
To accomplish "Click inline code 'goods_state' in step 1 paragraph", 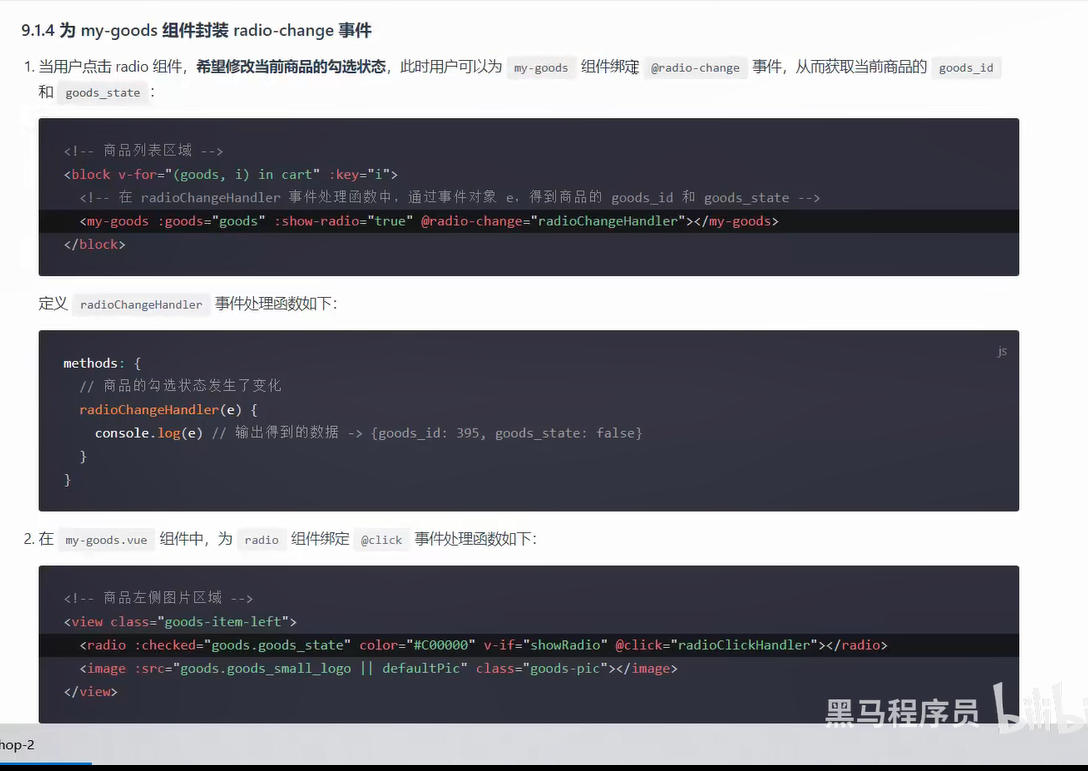I will [x=103, y=92].
